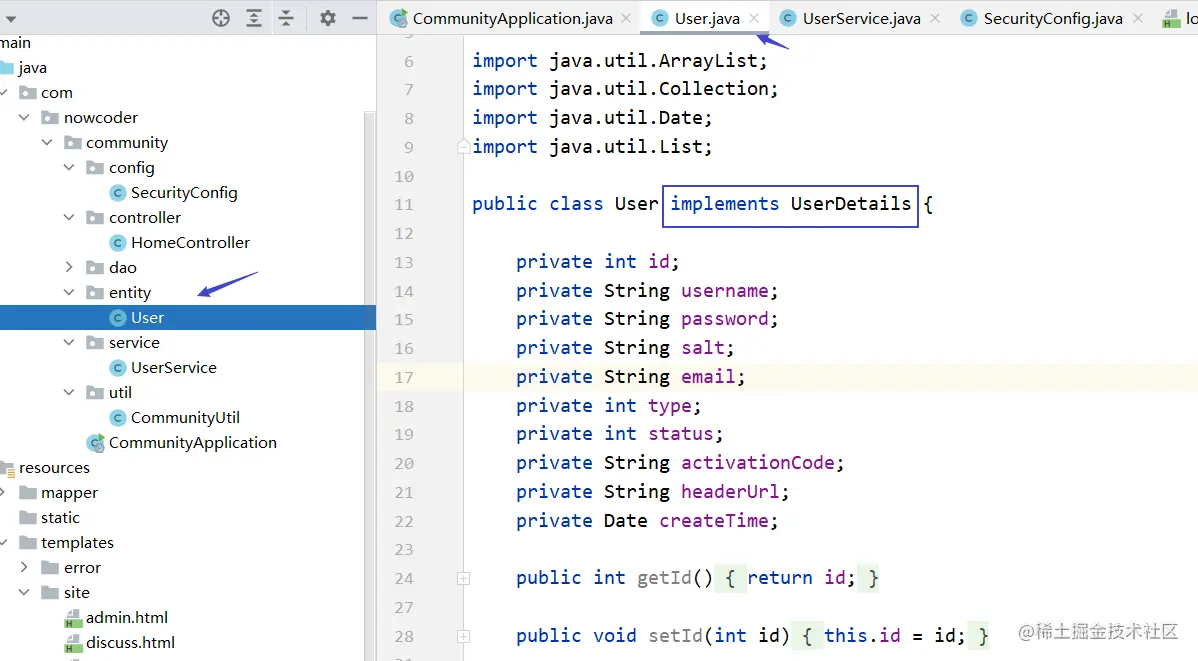This screenshot has width=1198, height=661.
Task: Select HomeController class in tree
Action: (190, 242)
